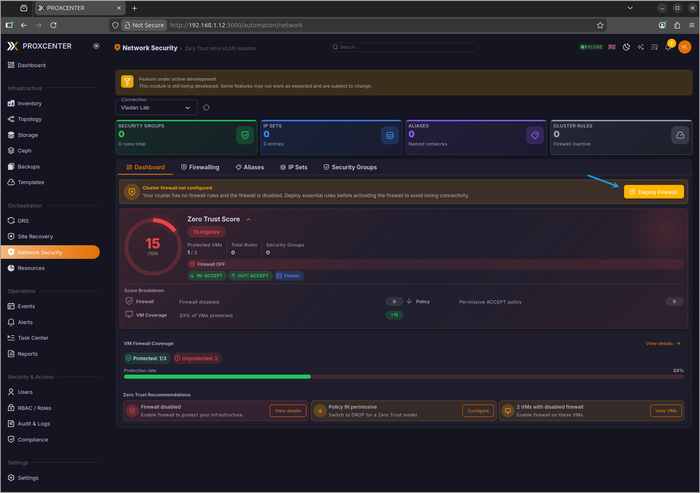Collapse the Zero Trust Score section

249,219
